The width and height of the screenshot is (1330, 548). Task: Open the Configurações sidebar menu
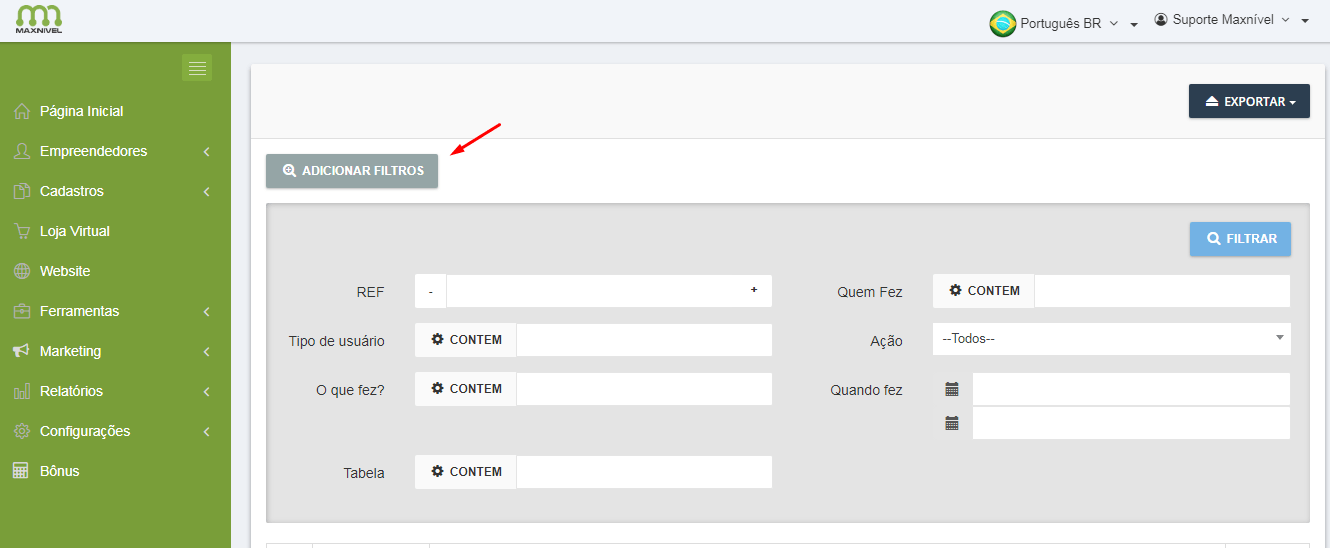point(85,431)
